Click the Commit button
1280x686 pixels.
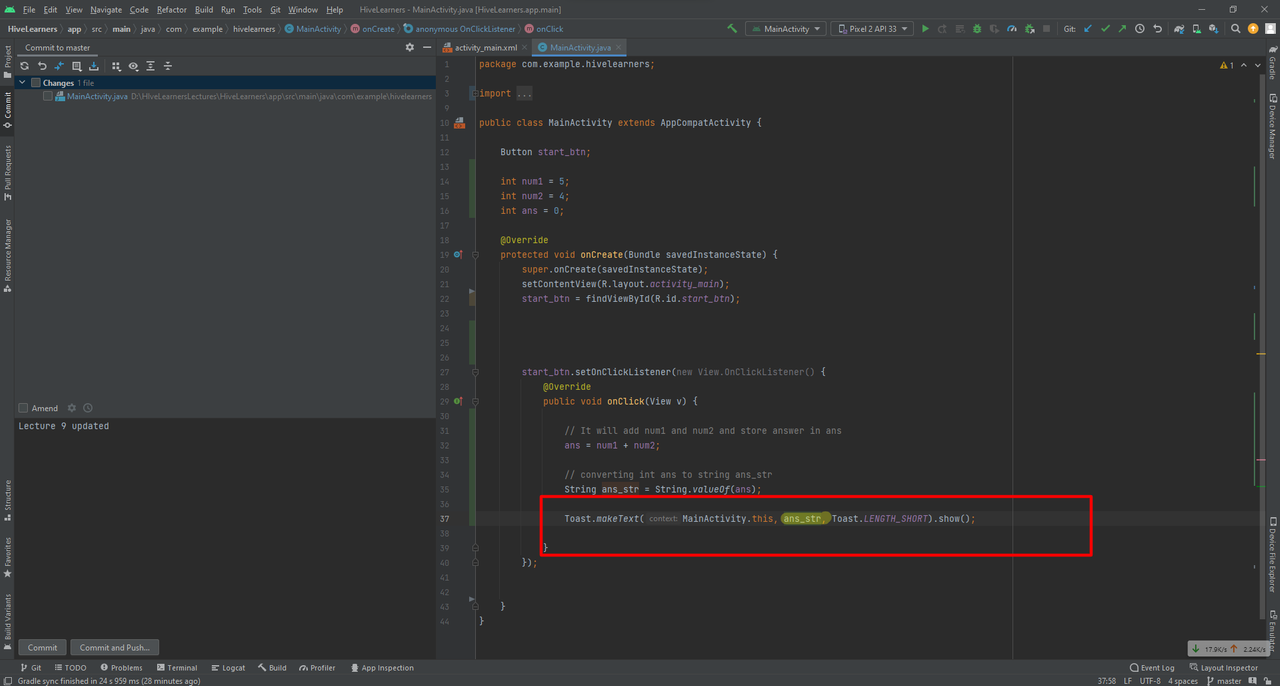point(43,647)
